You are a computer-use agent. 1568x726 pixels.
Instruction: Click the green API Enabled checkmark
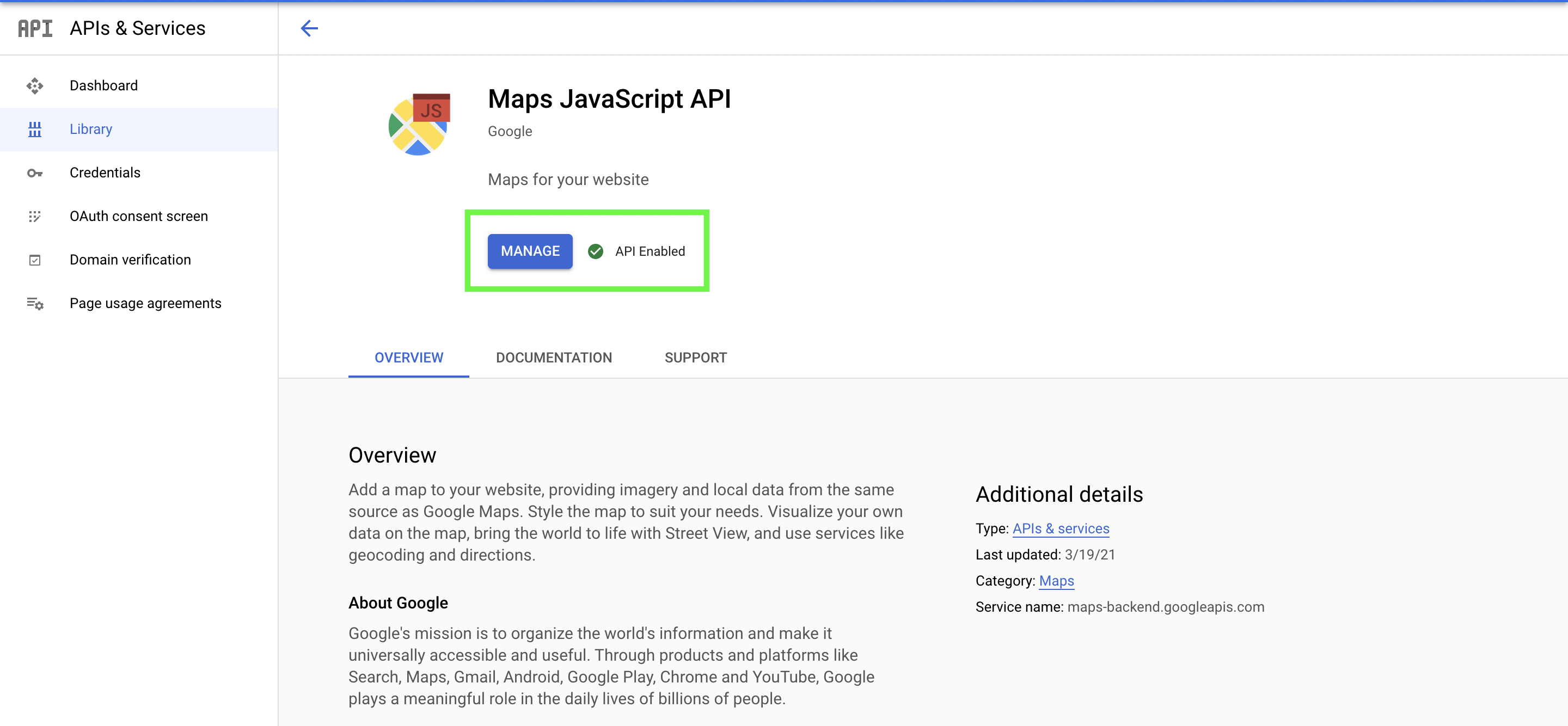595,251
